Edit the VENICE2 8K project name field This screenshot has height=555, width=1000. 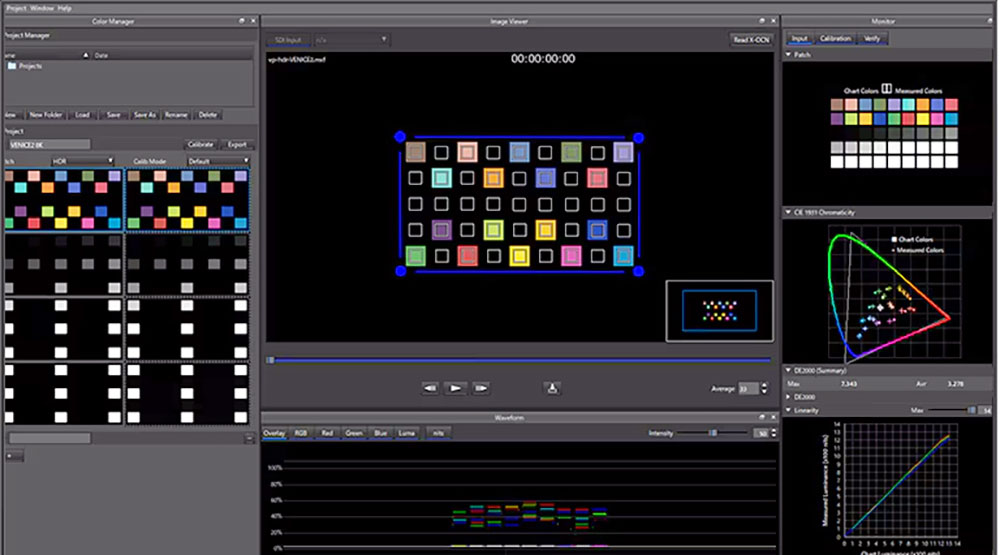48,145
